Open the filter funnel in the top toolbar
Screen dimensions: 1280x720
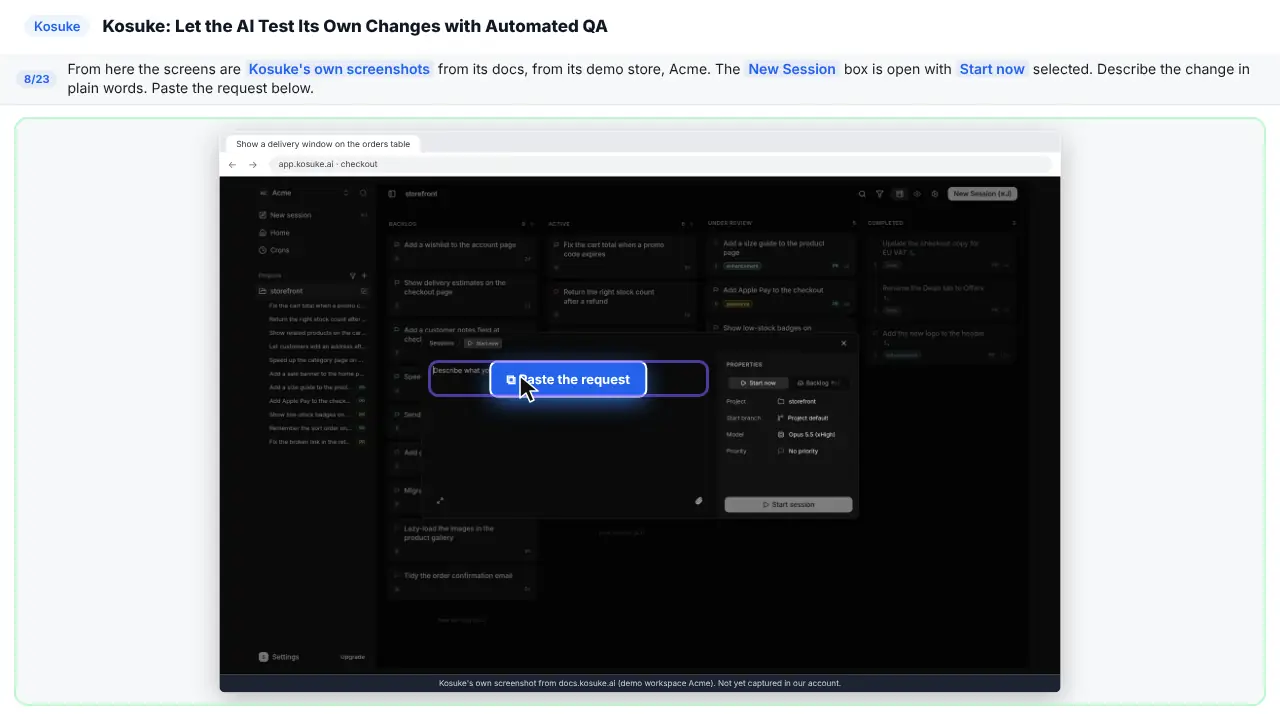[x=880, y=194]
